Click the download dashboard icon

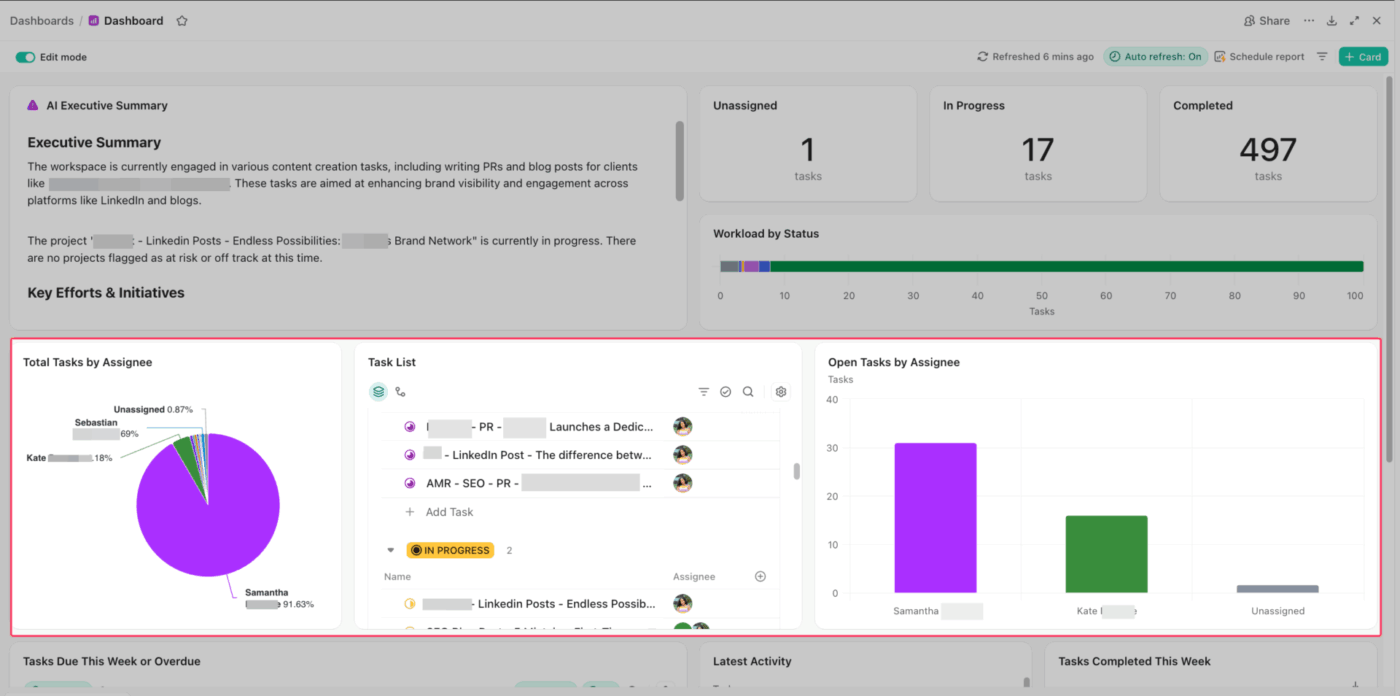[x=1331, y=21]
